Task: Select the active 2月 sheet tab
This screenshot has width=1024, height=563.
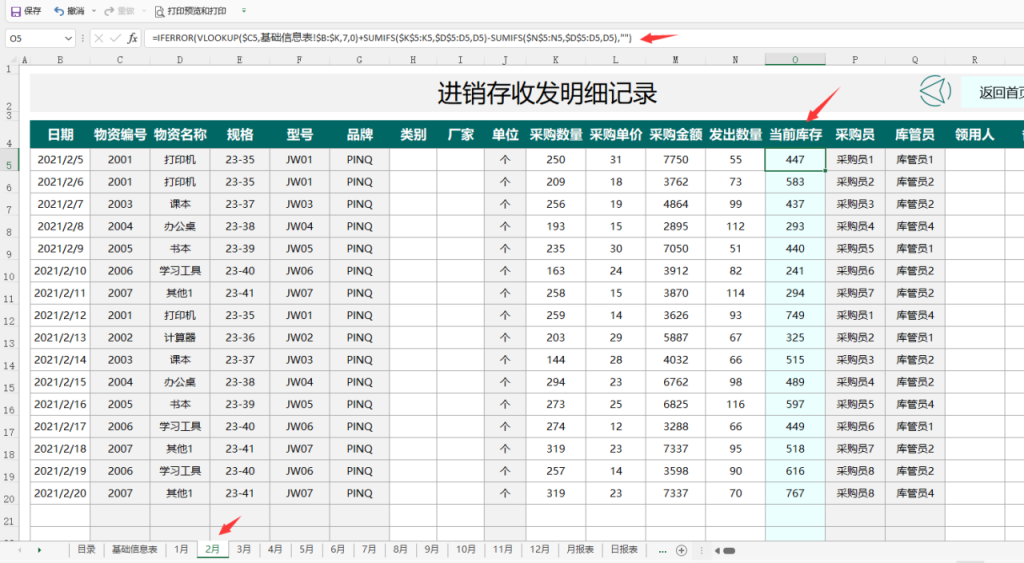Action: click(212, 549)
